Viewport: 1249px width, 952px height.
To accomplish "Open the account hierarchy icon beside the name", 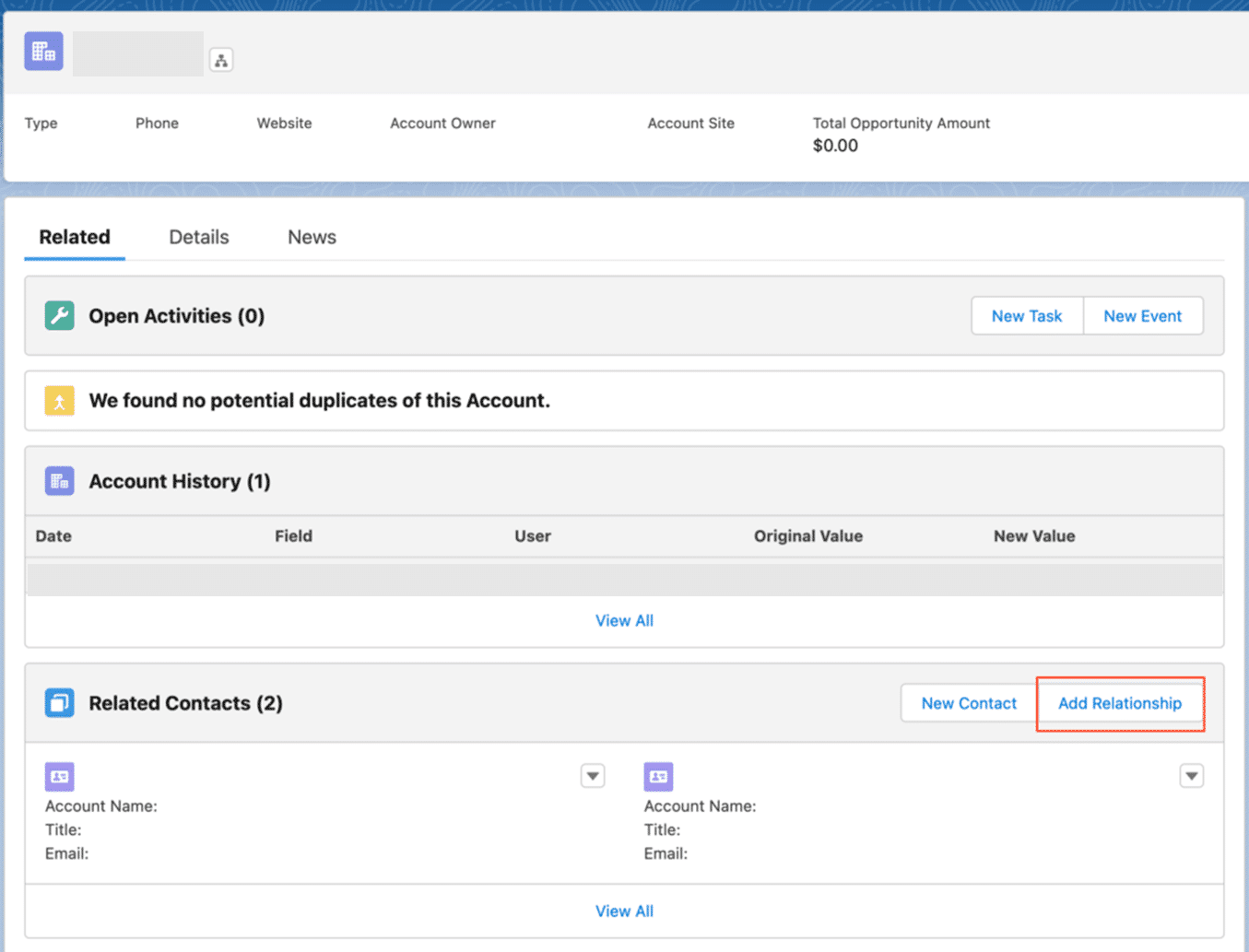I will coord(220,59).
